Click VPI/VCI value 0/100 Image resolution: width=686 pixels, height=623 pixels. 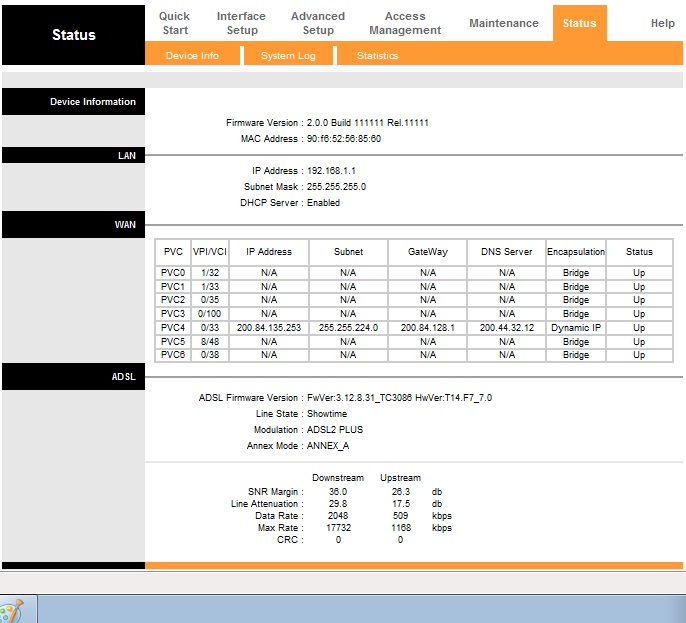tap(210, 314)
